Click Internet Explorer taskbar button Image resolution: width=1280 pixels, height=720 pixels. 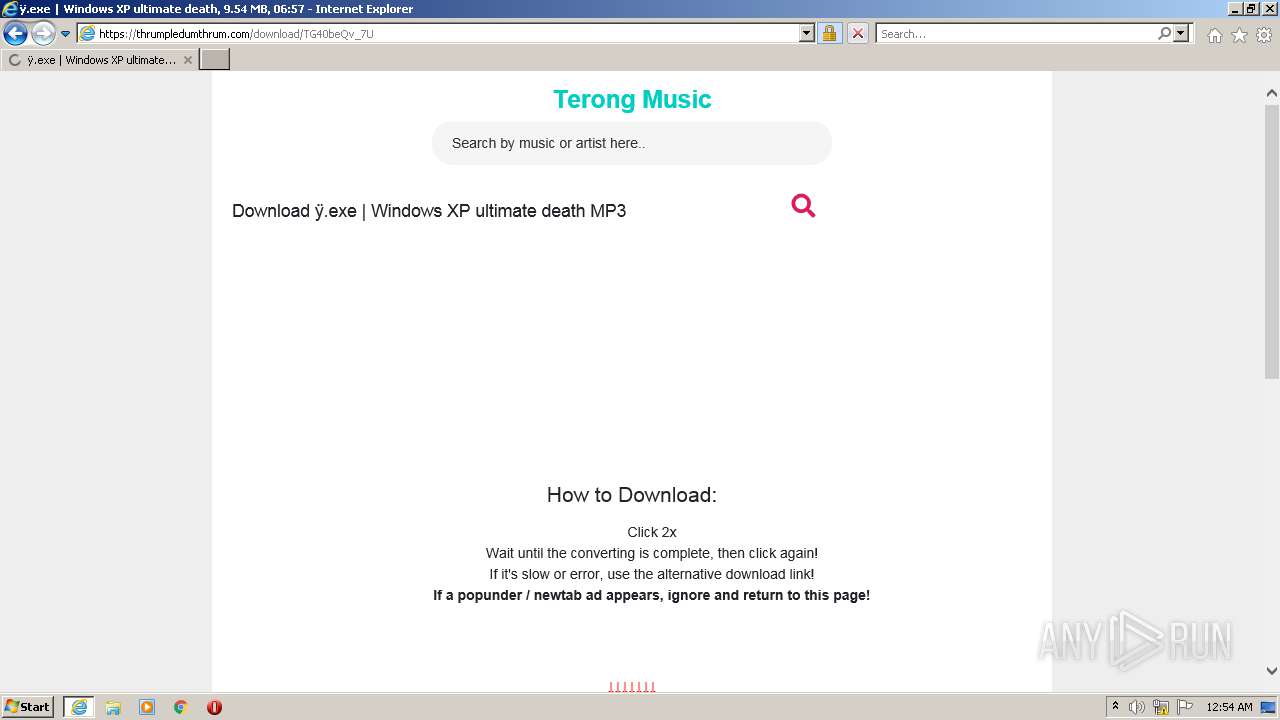[79, 707]
